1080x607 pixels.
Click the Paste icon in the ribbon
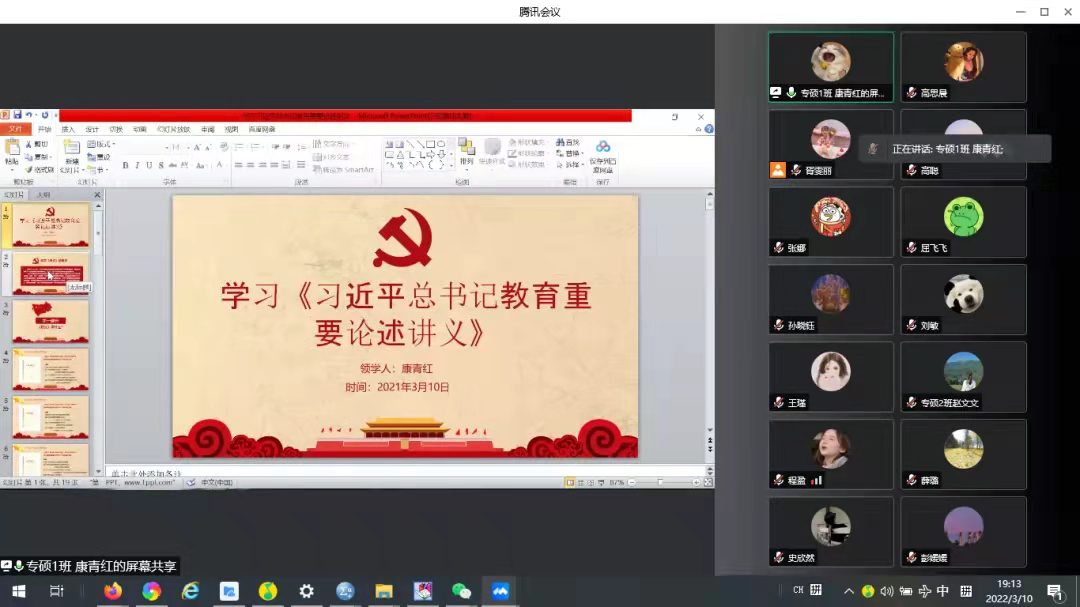click(12, 151)
